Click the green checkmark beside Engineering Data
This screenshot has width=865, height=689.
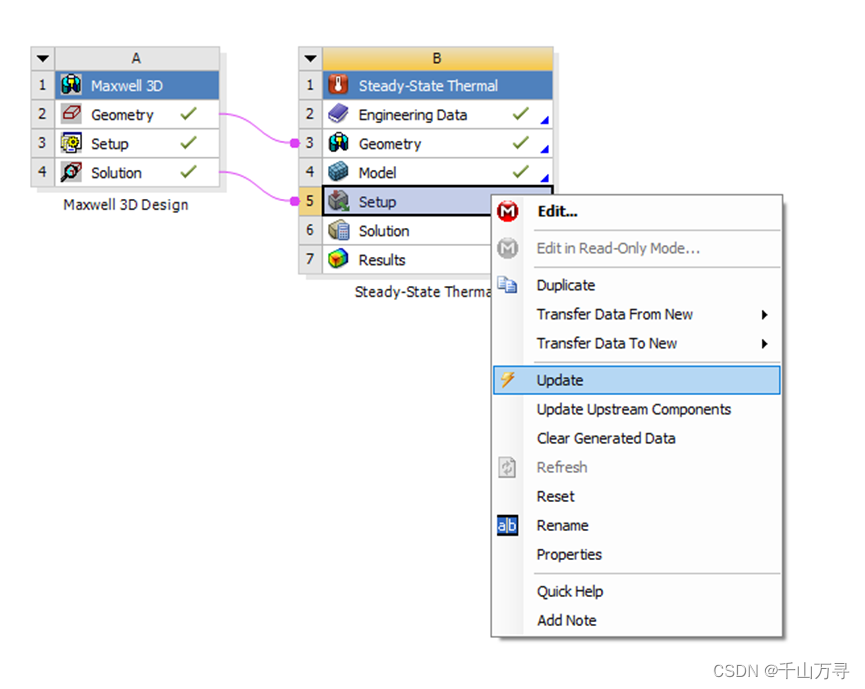click(x=521, y=114)
